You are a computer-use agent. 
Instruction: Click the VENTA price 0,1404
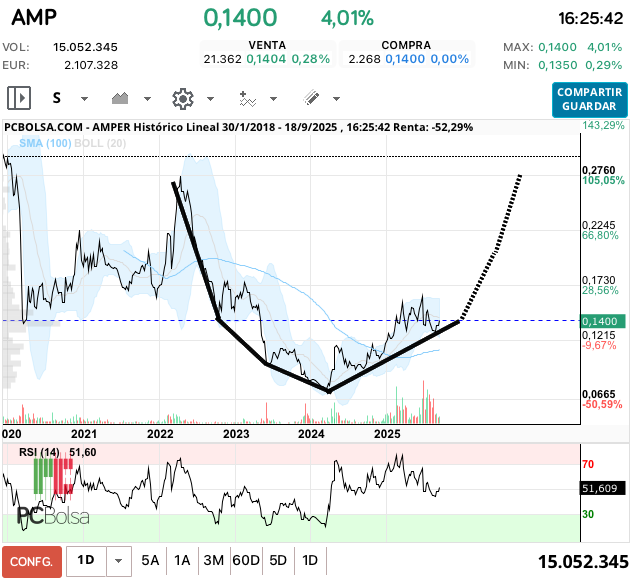click(266, 59)
